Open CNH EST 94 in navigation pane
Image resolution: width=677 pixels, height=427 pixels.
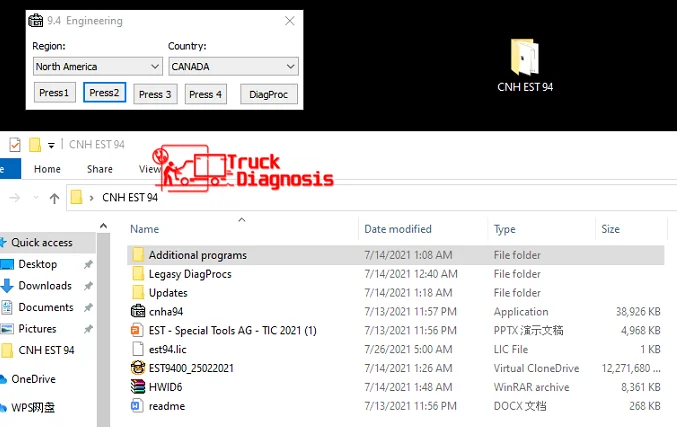point(46,350)
